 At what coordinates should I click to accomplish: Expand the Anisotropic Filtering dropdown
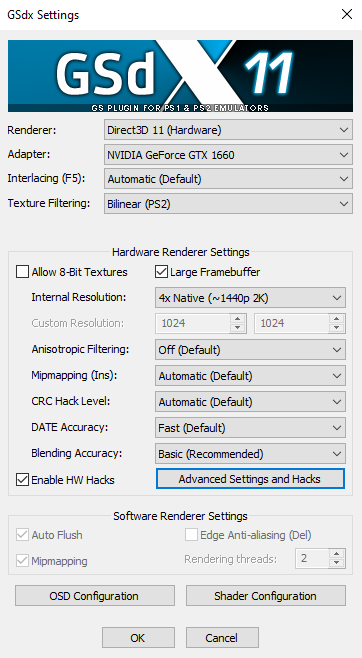coord(250,350)
